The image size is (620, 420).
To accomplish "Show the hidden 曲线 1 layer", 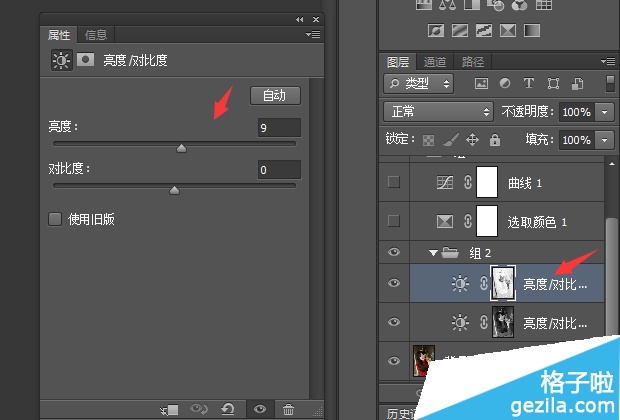I will click(394, 182).
